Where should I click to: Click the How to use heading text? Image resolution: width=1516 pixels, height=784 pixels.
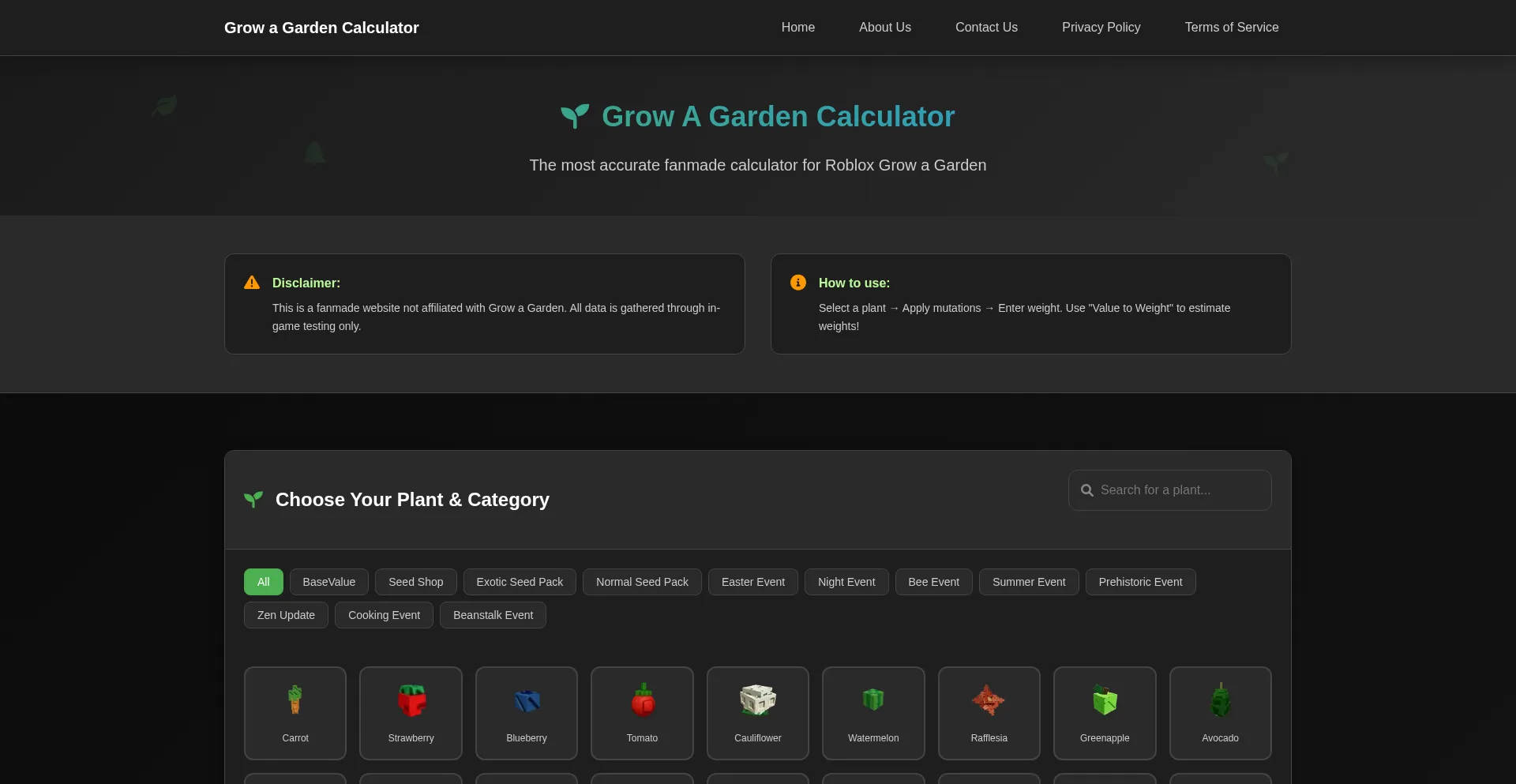854,283
